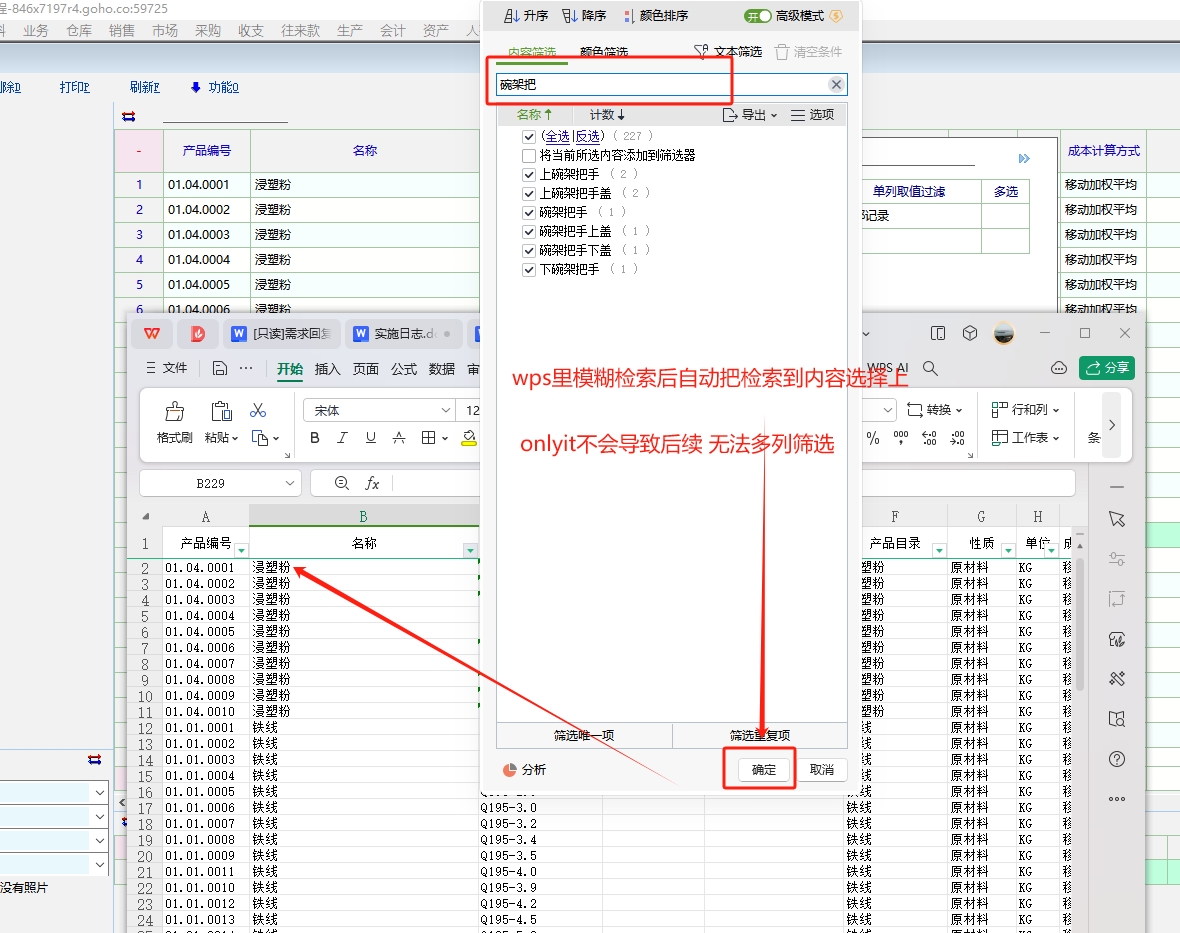Open the 名称 column filter dropdown arrow
Image resolution: width=1180 pixels, height=933 pixels.
(x=470, y=551)
